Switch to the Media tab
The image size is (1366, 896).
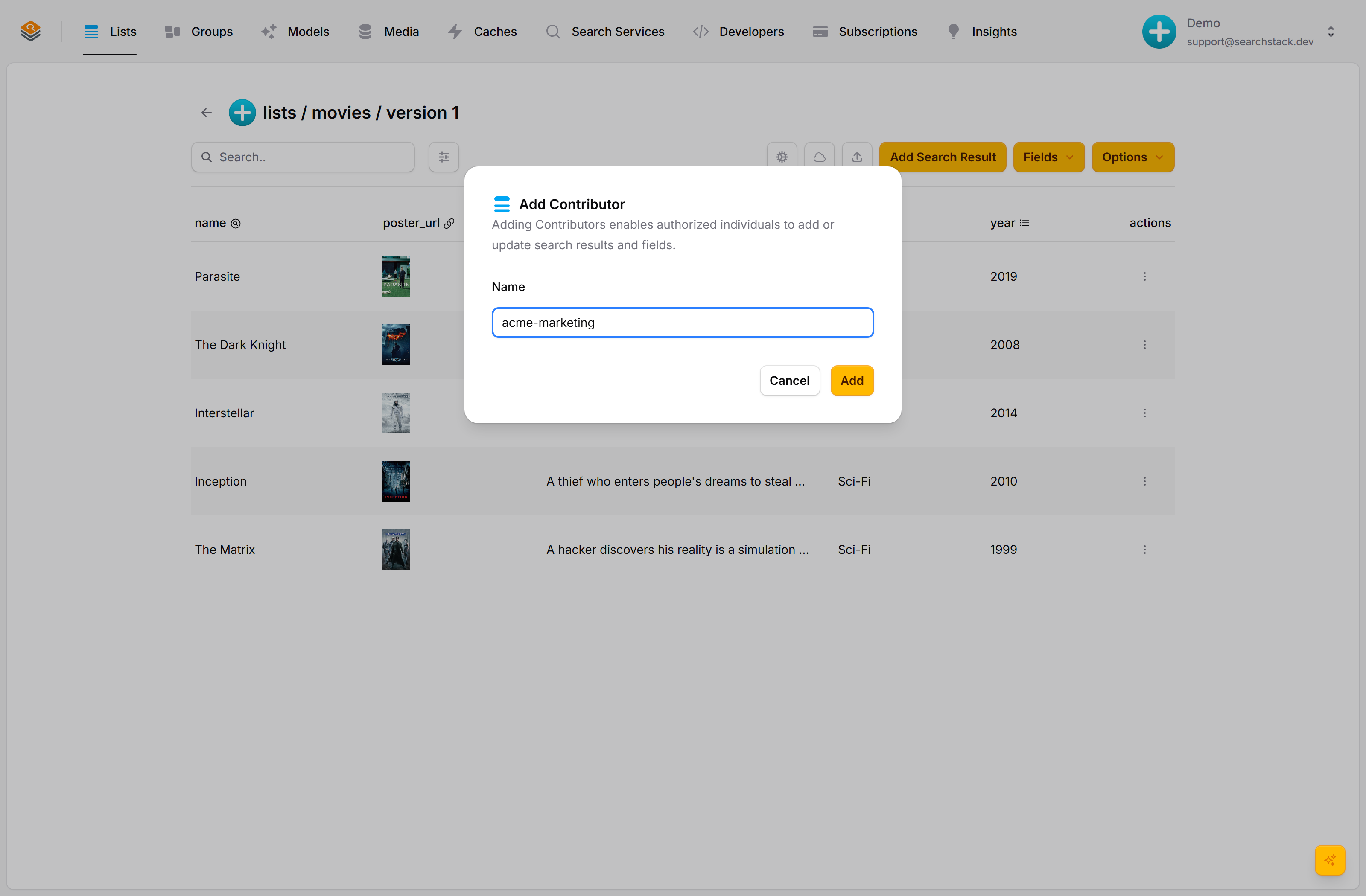click(x=388, y=32)
